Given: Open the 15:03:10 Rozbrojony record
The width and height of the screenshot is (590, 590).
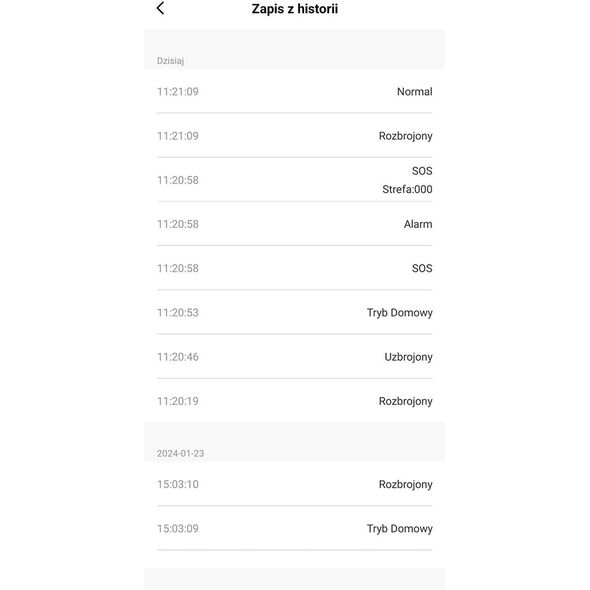Looking at the screenshot, I should click(294, 484).
